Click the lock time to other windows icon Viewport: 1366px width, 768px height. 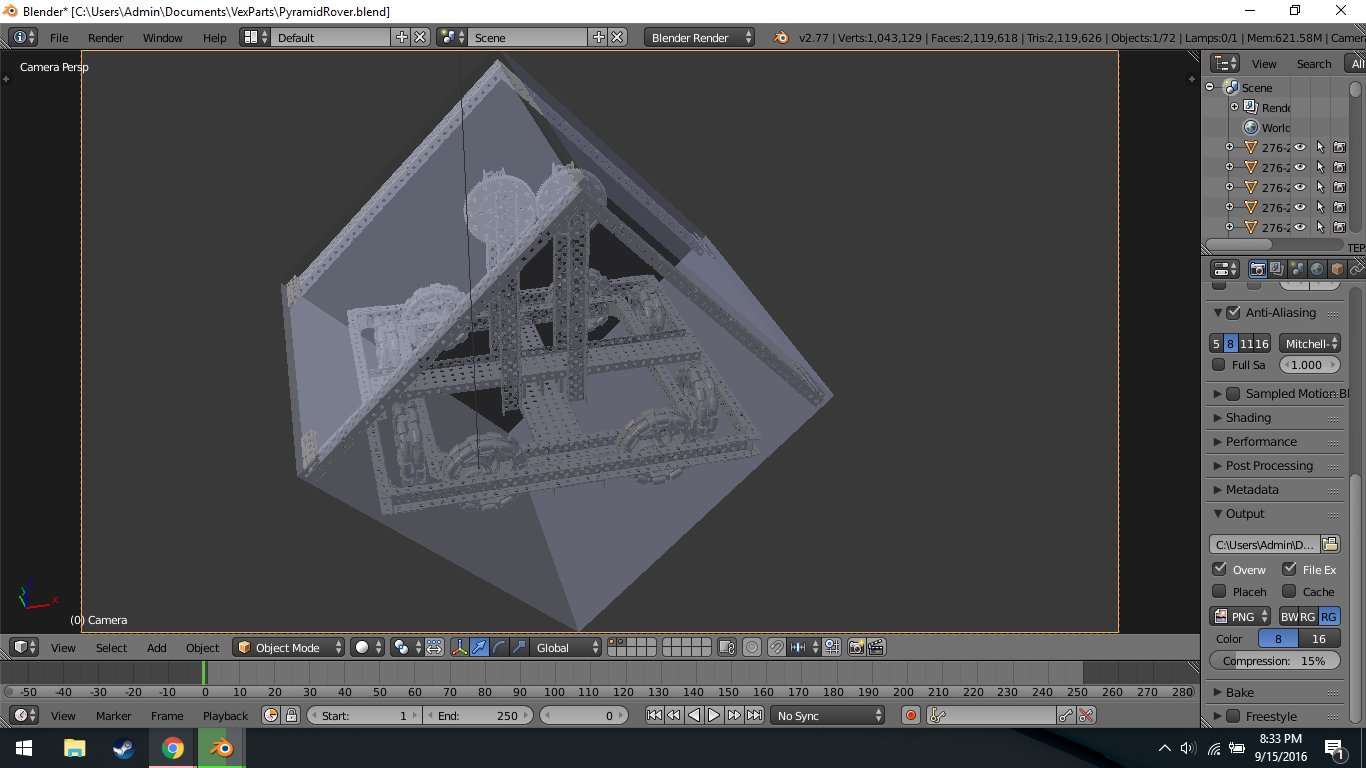291,715
